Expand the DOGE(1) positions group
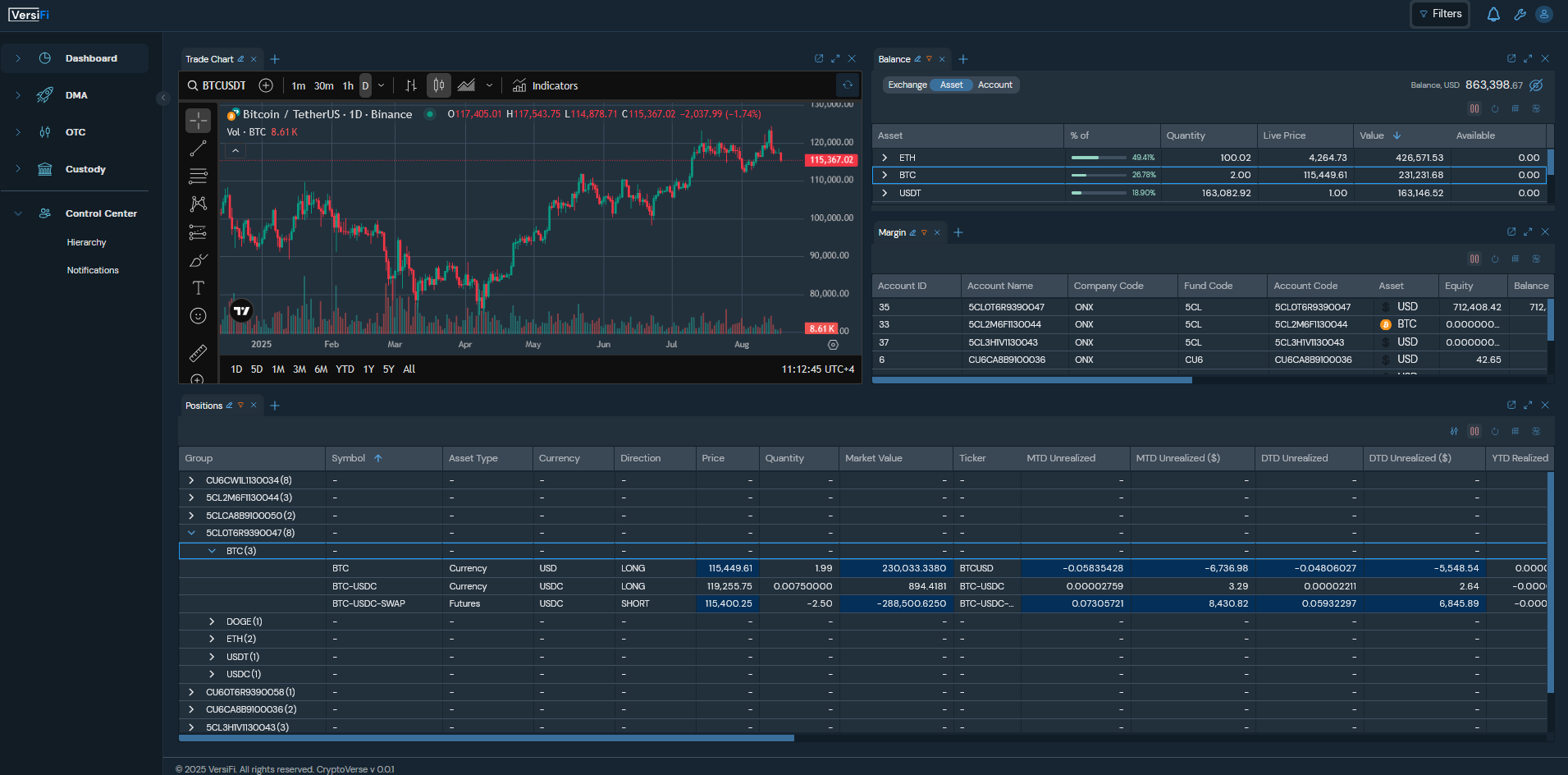1568x775 pixels. [212, 621]
